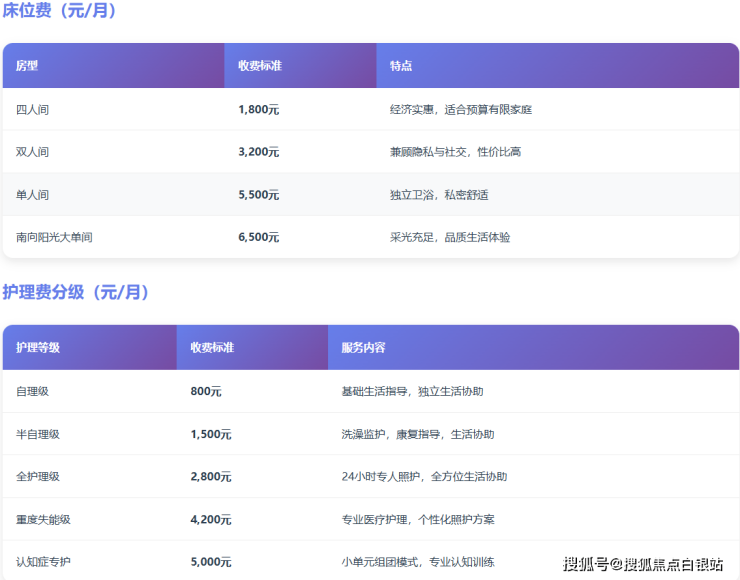Screen dimensions: 740x580
Task: Click the 服务内容 column header
Action: tap(363, 348)
